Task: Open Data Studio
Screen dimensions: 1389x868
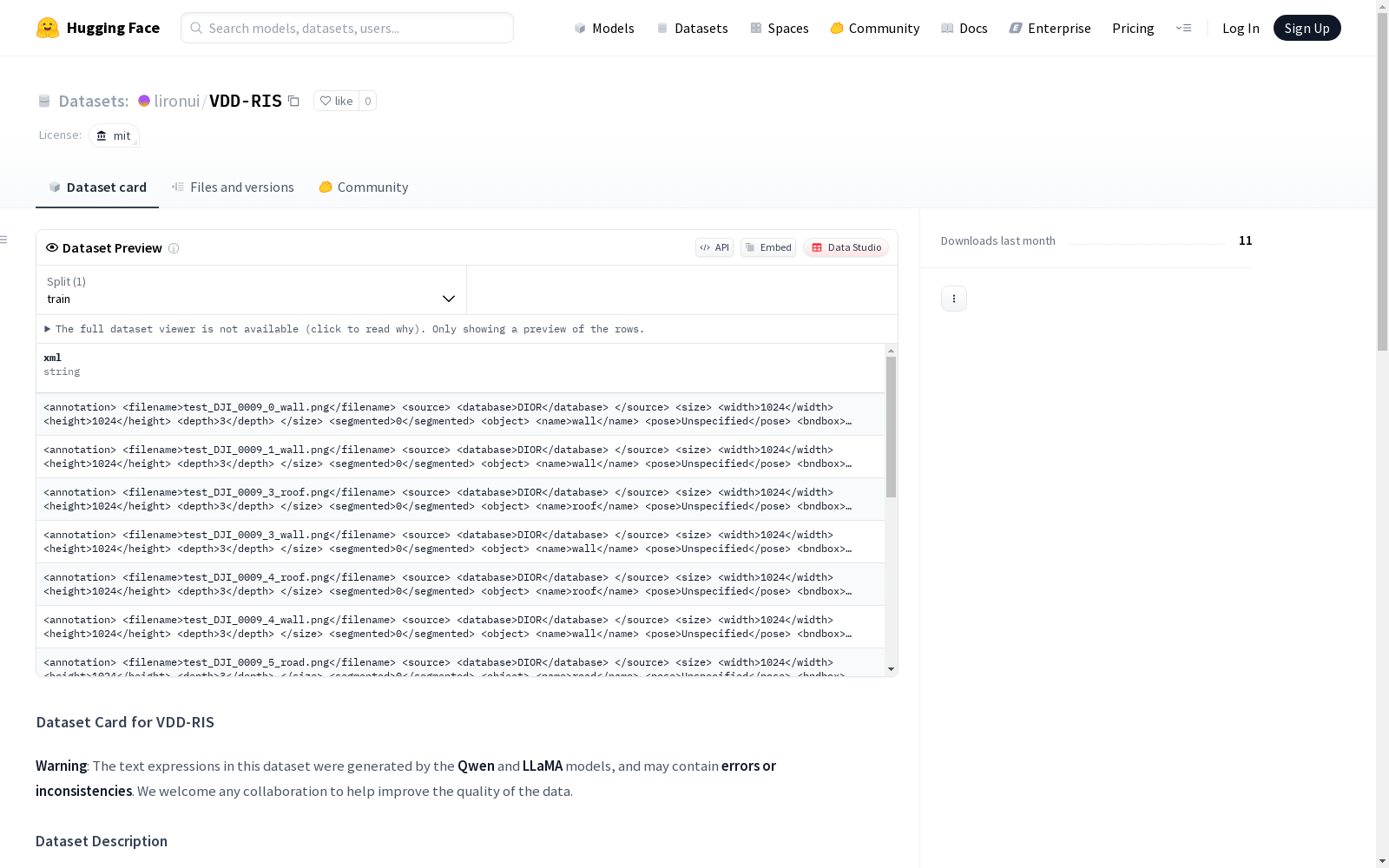Action: click(x=846, y=247)
